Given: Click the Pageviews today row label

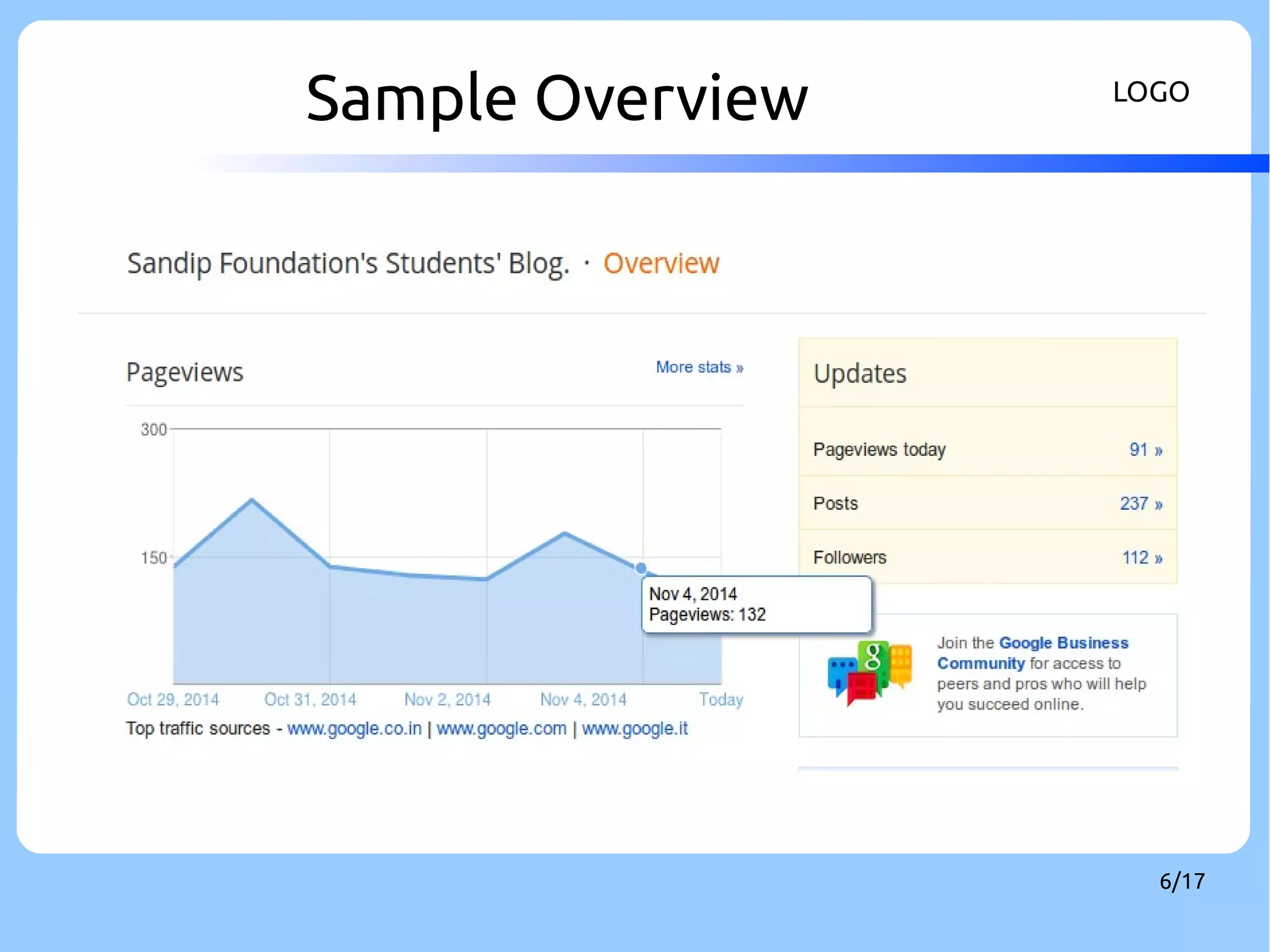Looking at the screenshot, I should tap(879, 450).
